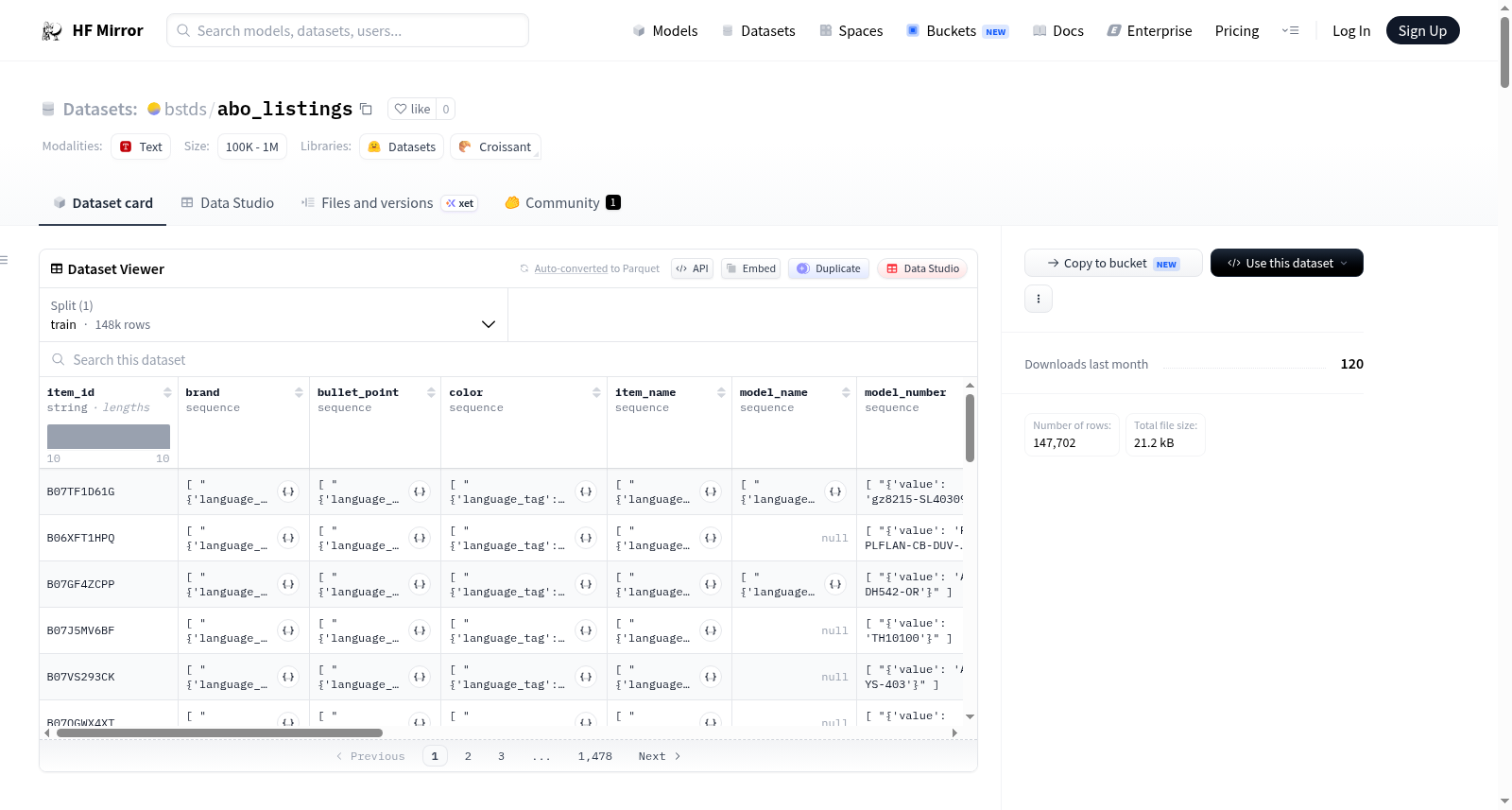Select the Text modality tag
1512x810 pixels.
click(141, 146)
